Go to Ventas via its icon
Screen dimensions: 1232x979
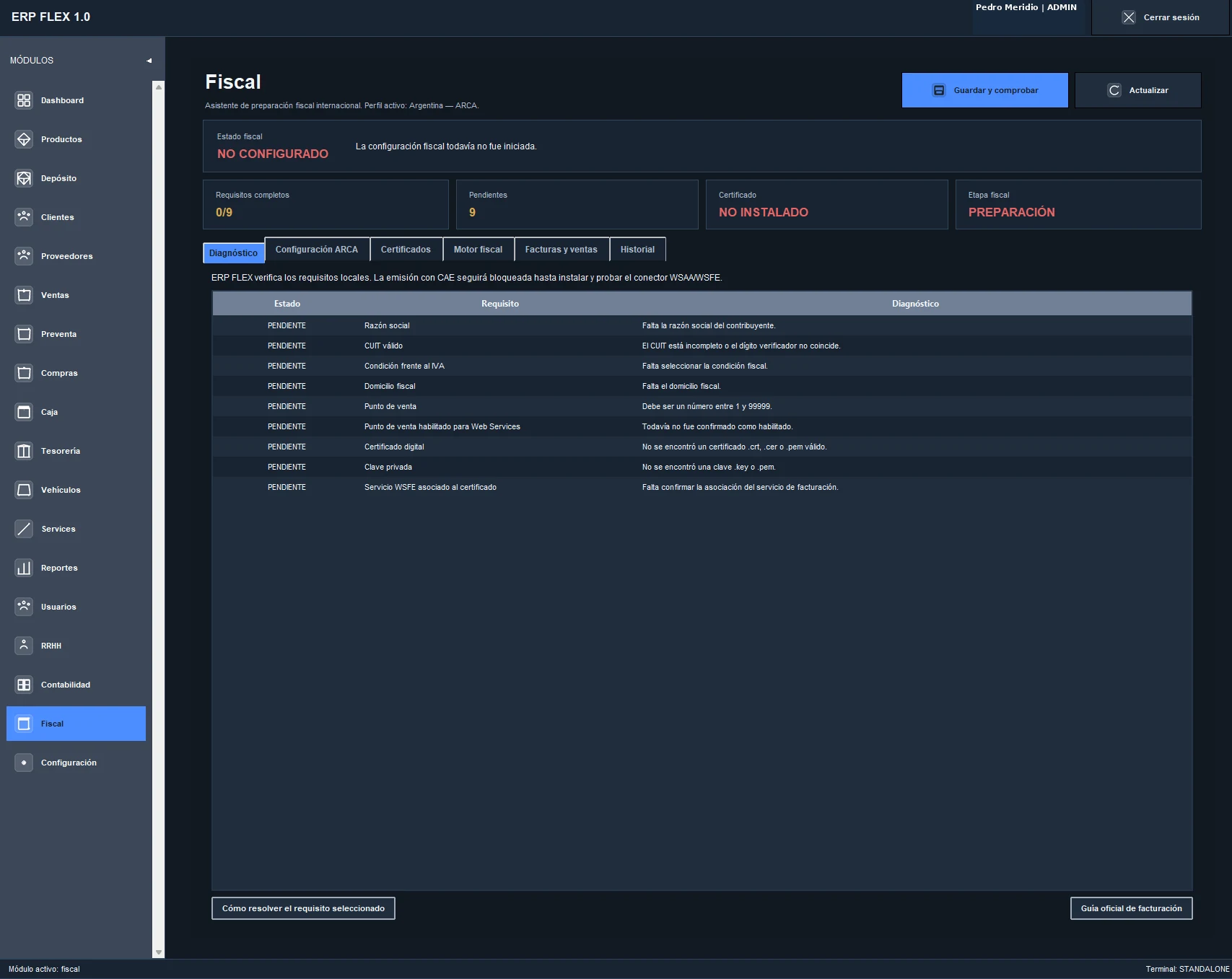tap(24, 295)
